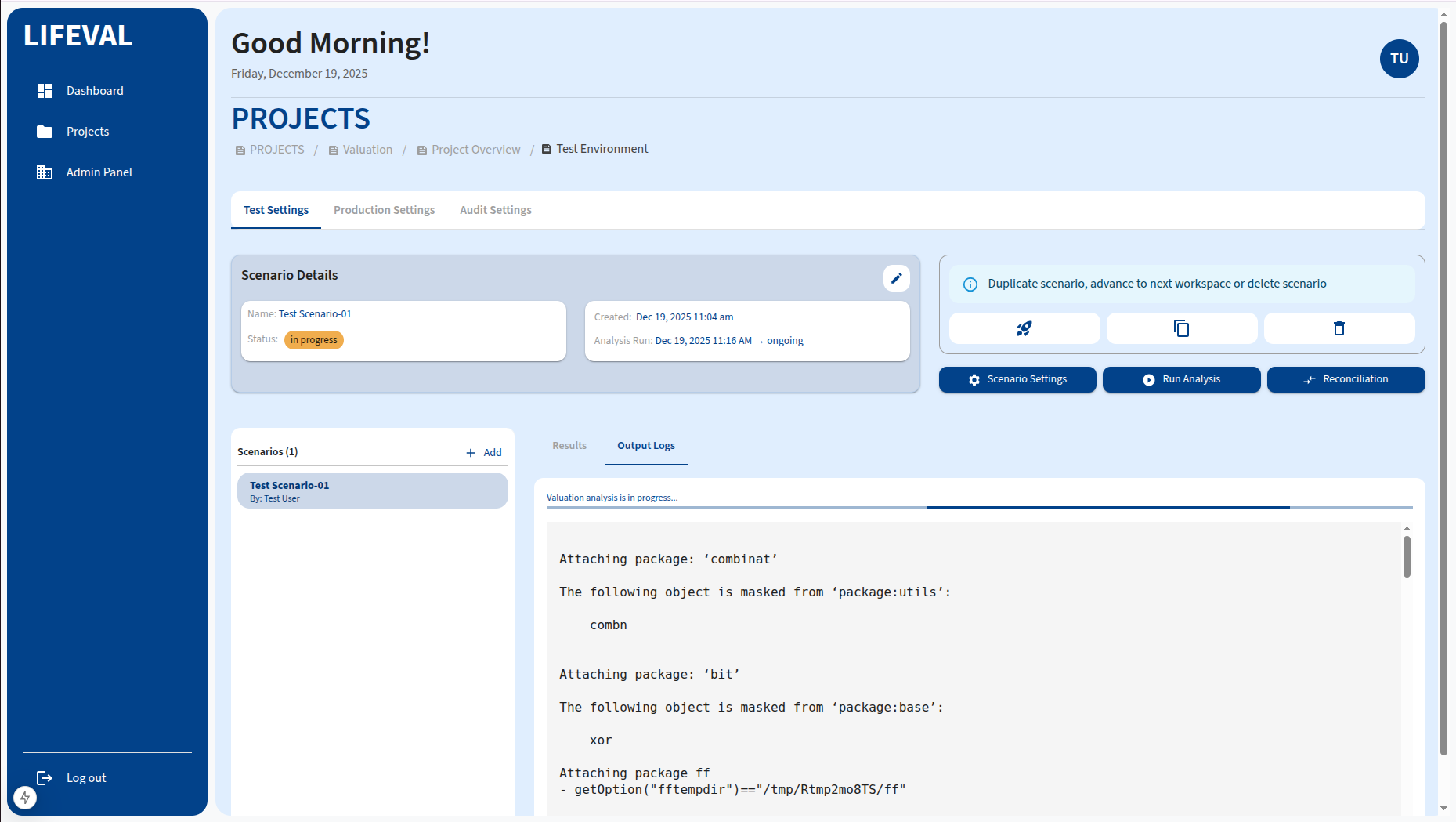Screen dimensions: 1456x822
Task: Open Dashboard from the sidebar
Action: (x=94, y=90)
